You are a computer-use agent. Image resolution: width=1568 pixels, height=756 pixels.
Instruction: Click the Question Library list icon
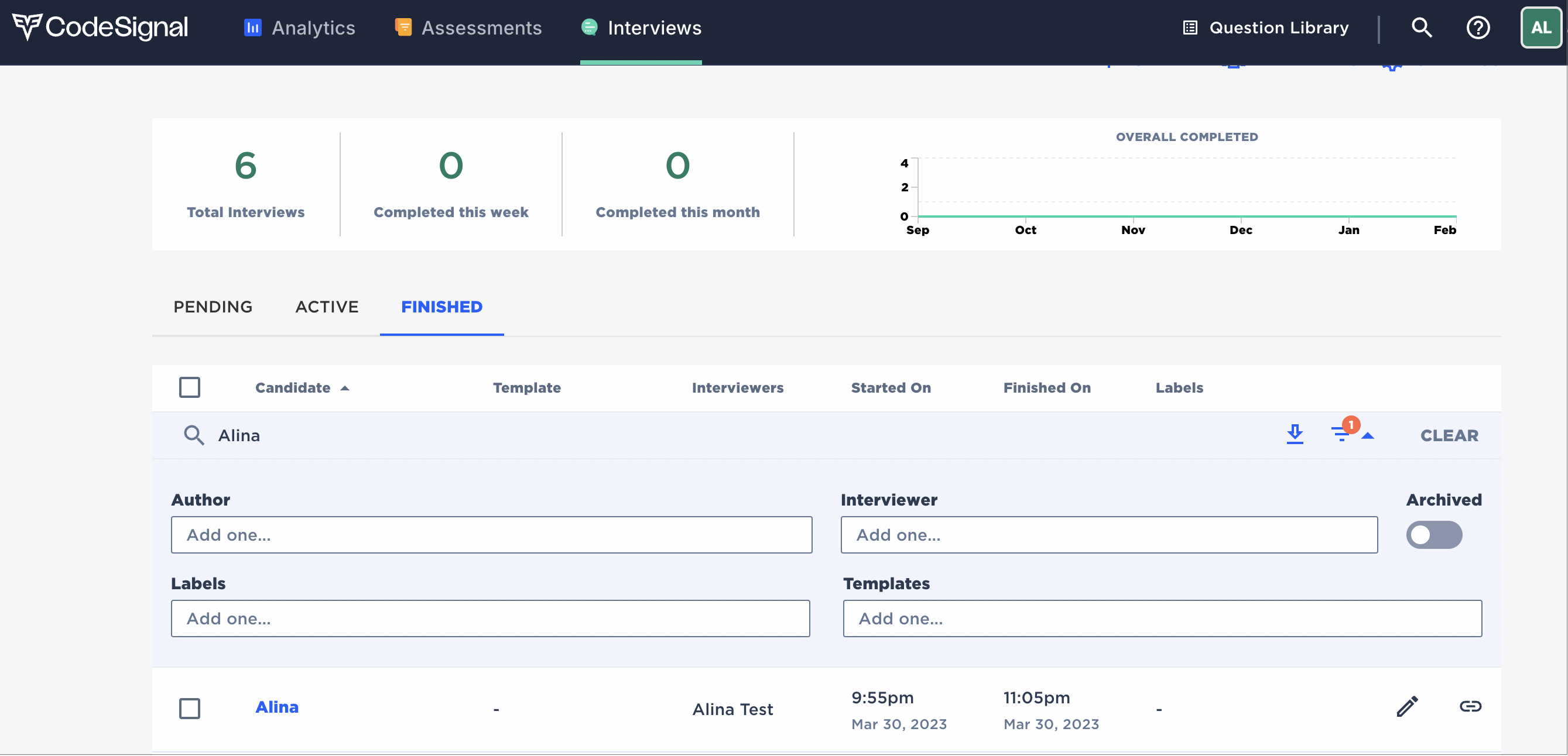pyautogui.click(x=1190, y=28)
